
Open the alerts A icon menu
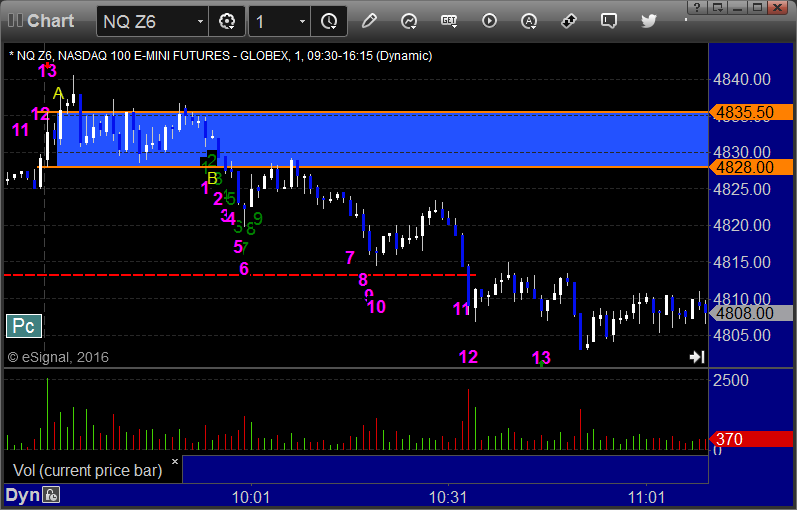529,21
